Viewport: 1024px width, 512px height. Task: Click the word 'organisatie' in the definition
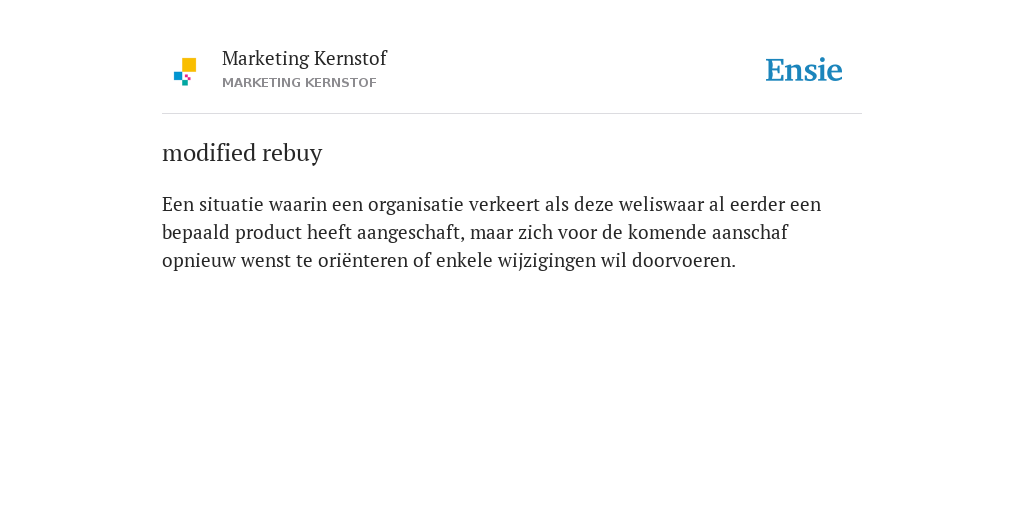tap(416, 206)
